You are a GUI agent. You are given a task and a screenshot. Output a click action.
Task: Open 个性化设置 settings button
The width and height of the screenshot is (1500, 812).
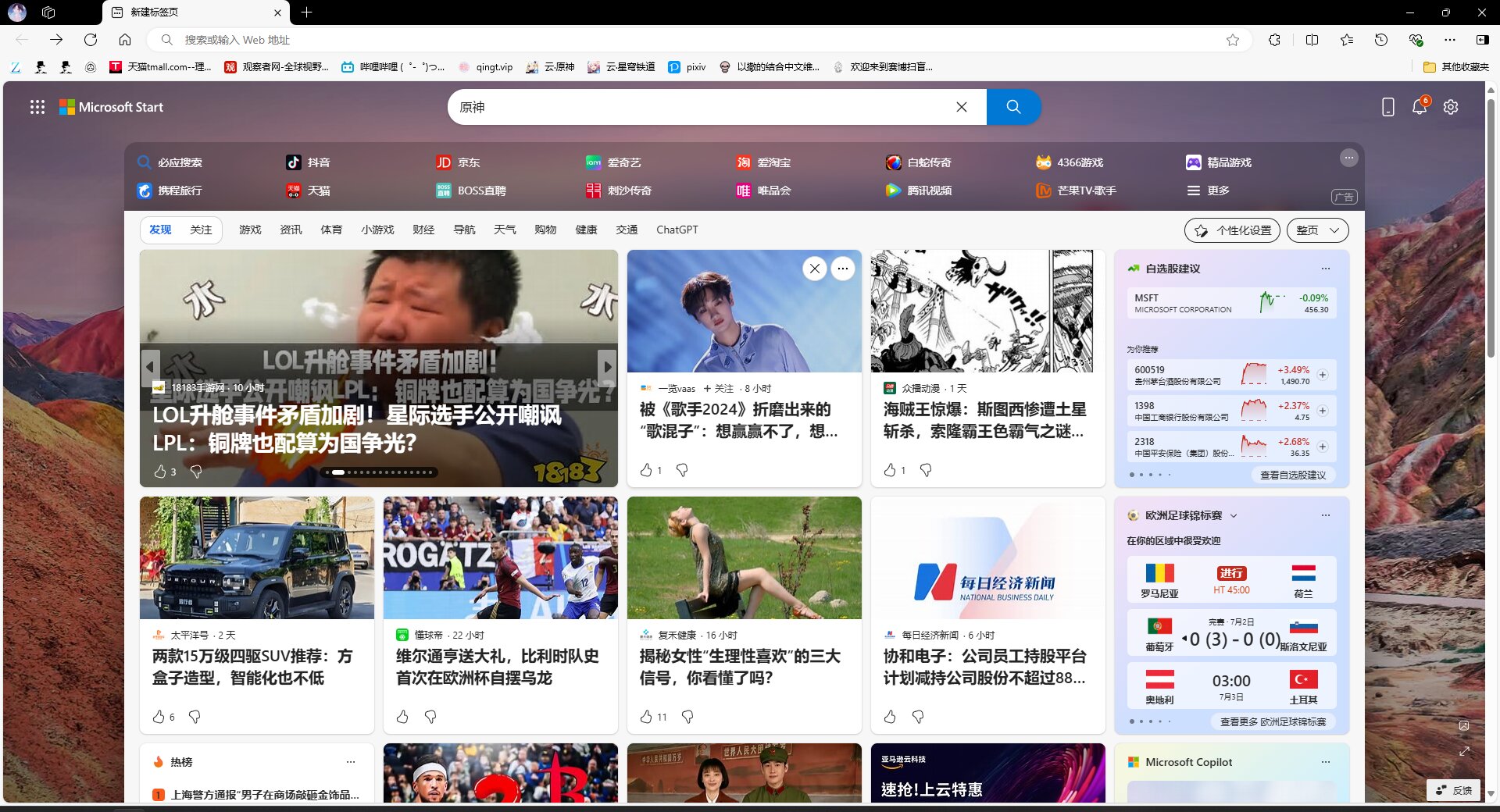[1231, 230]
